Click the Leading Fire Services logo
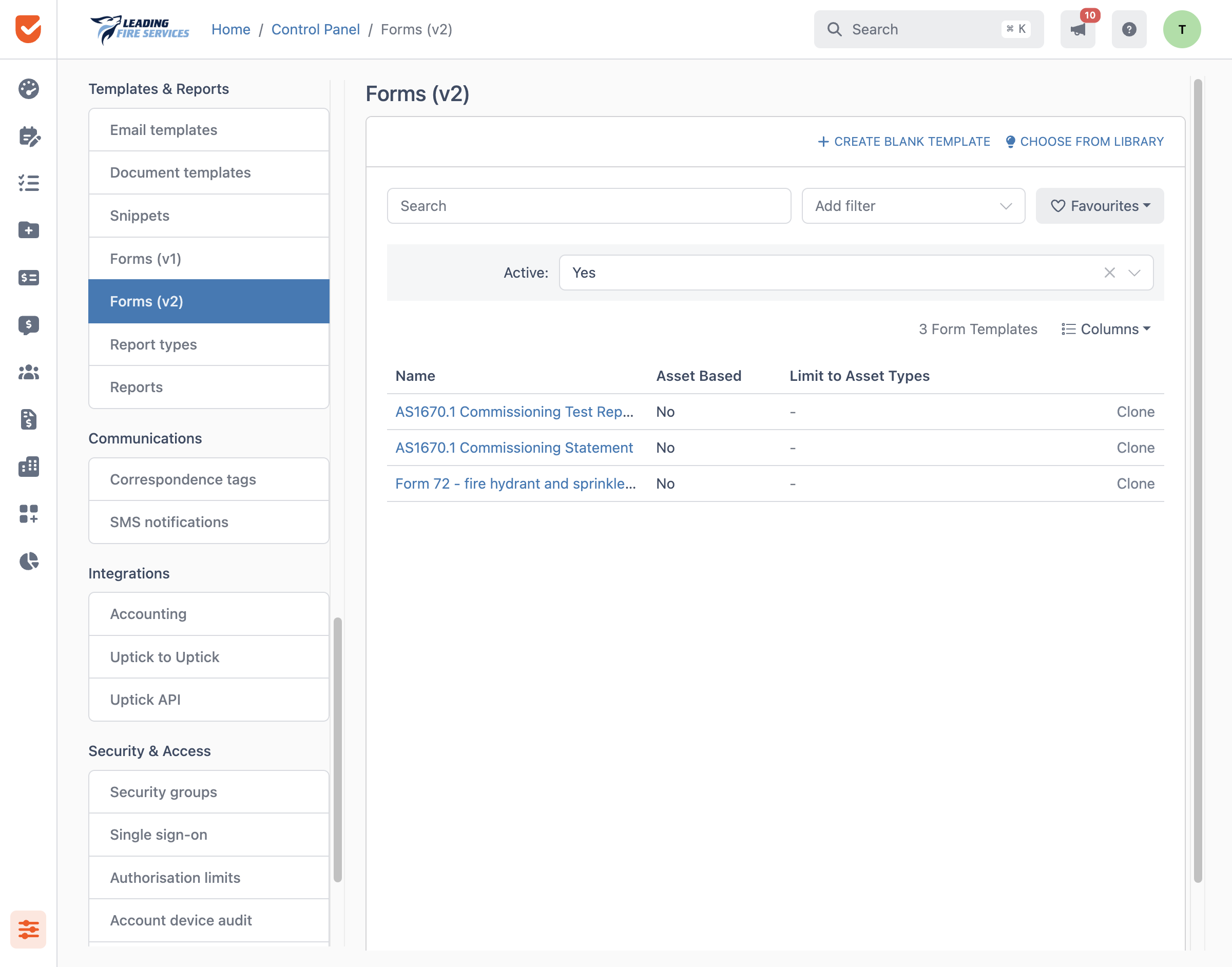The image size is (1232, 967). 140,29
